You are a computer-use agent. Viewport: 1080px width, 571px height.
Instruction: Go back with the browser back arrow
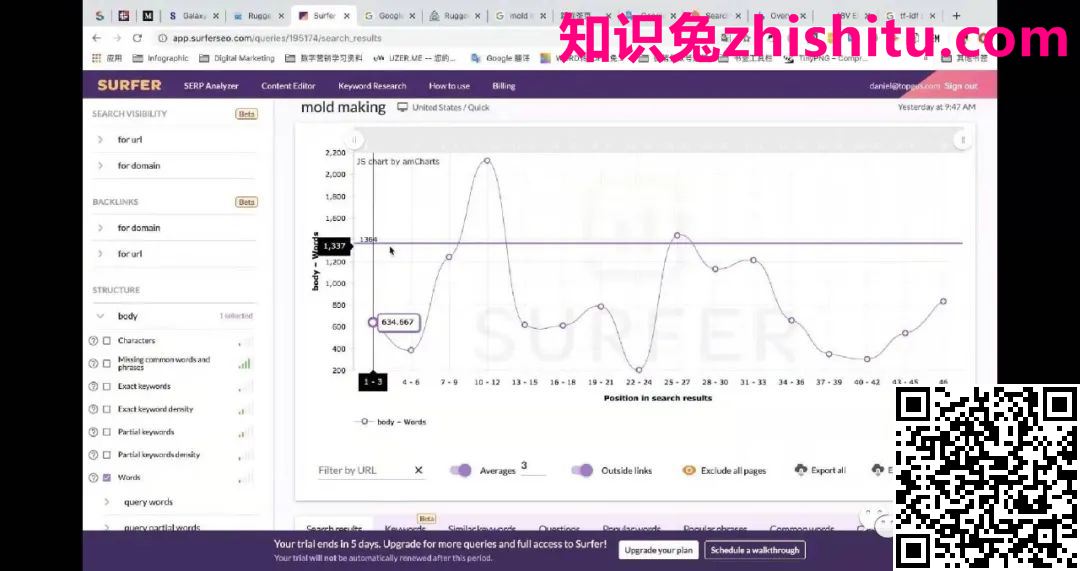click(96, 38)
